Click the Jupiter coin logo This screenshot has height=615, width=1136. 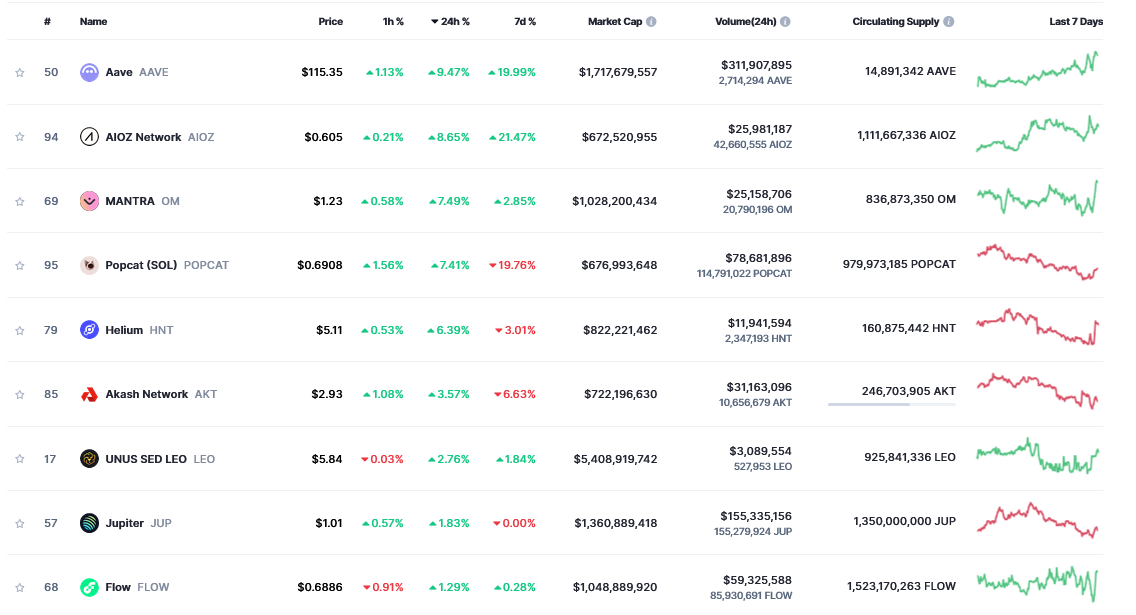point(89,523)
